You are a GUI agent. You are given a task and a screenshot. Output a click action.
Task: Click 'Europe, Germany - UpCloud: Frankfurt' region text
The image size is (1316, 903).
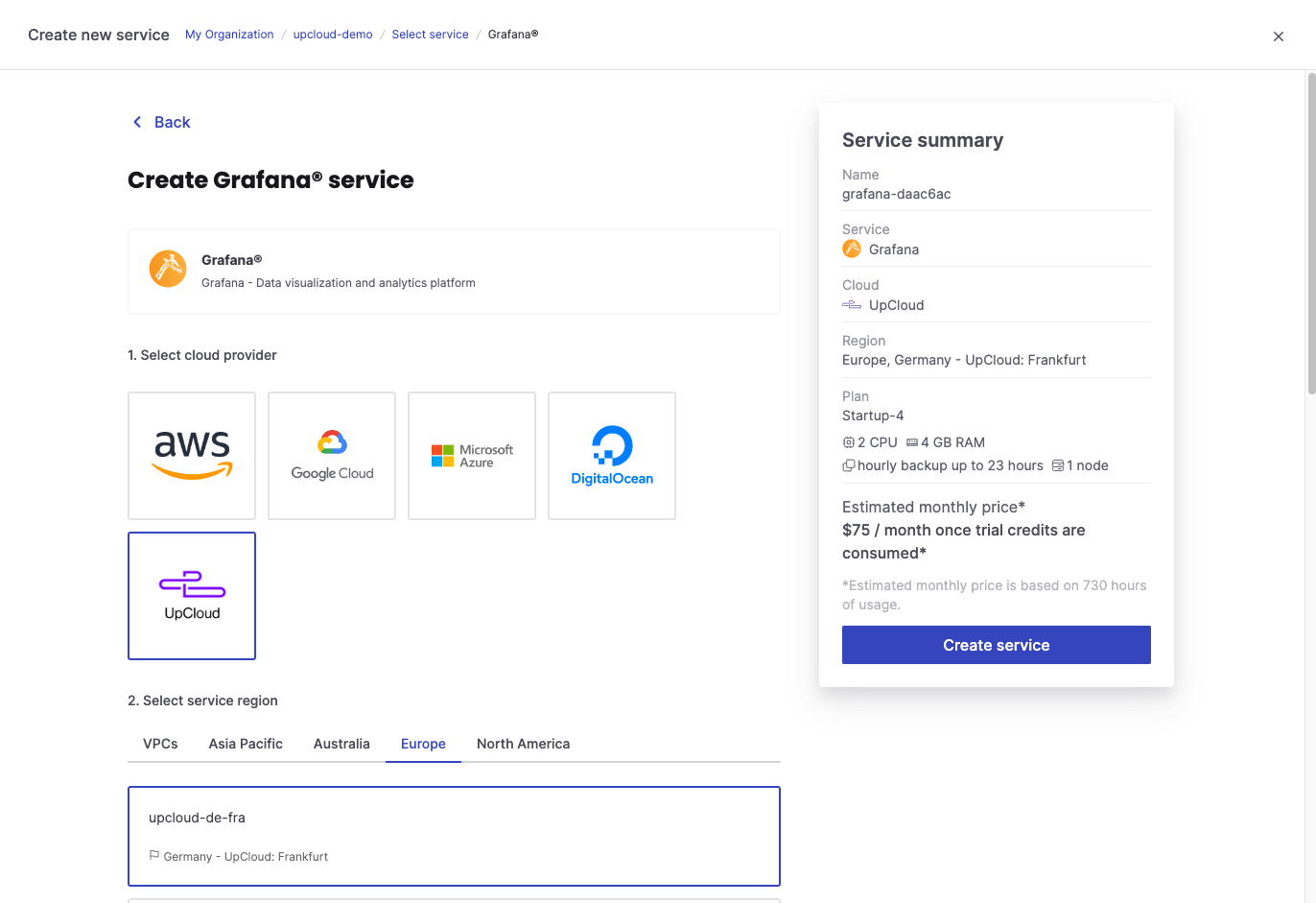[x=964, y=360]
